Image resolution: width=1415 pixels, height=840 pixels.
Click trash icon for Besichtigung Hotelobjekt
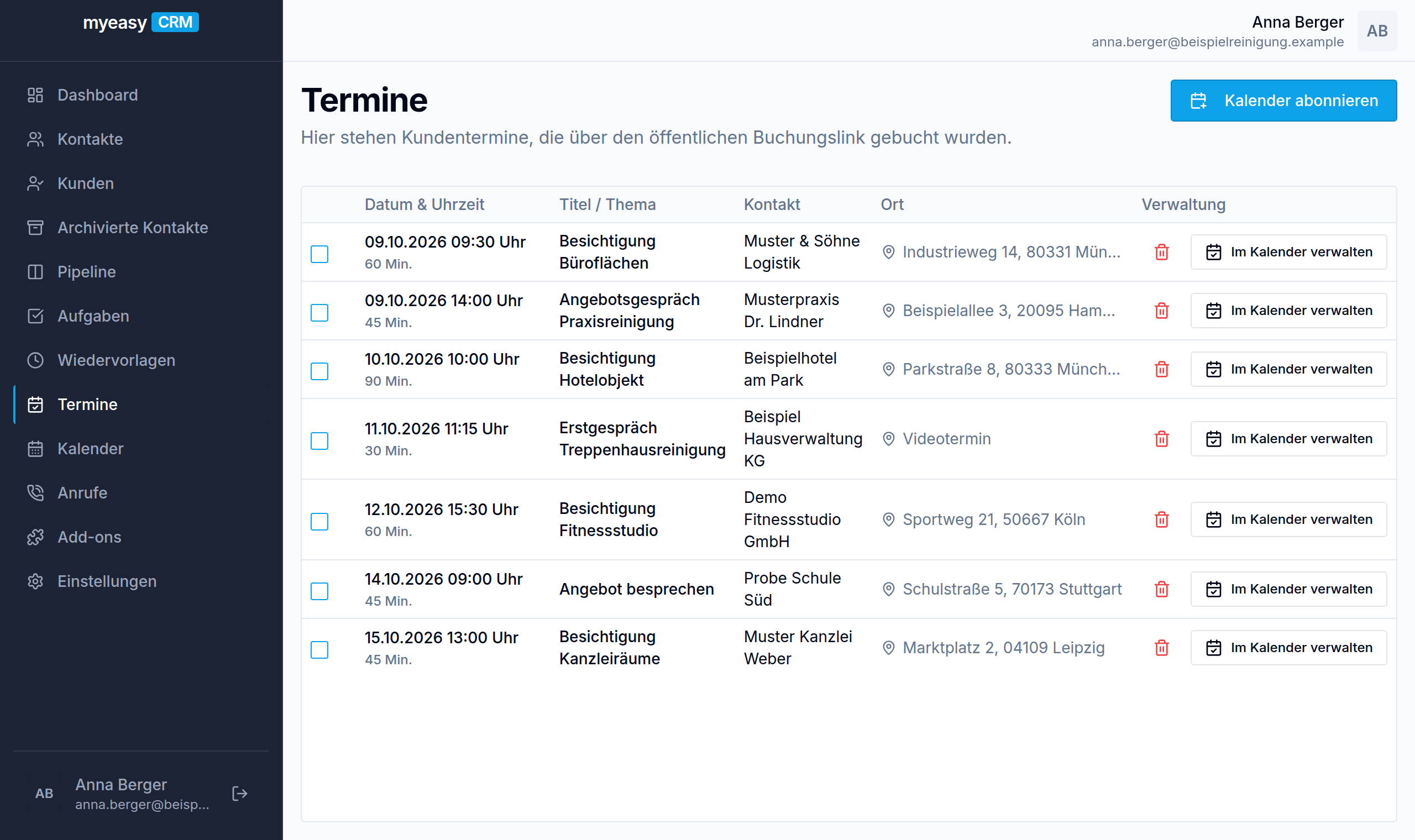(1161, 369)
